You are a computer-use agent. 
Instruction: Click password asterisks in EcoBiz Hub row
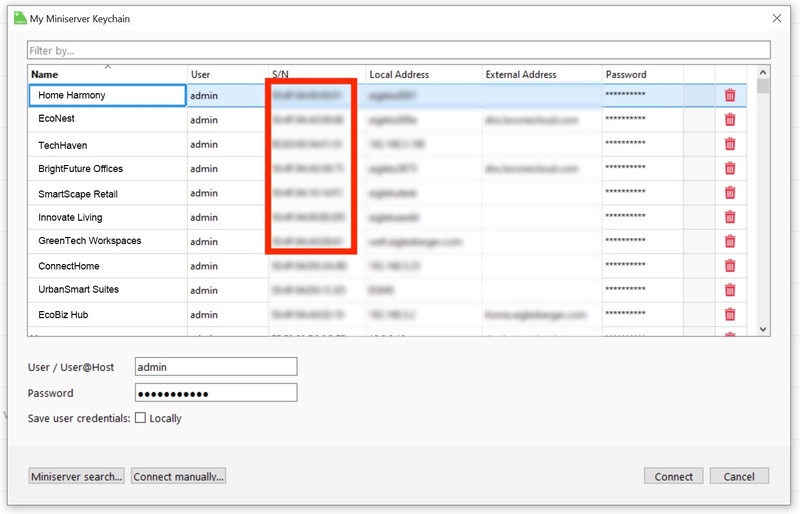tap(626, 313)
